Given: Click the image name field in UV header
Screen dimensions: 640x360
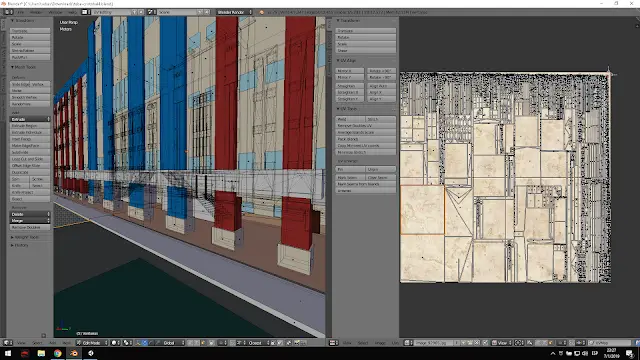Looking at the screenshot, I should (x=434, y=343).
